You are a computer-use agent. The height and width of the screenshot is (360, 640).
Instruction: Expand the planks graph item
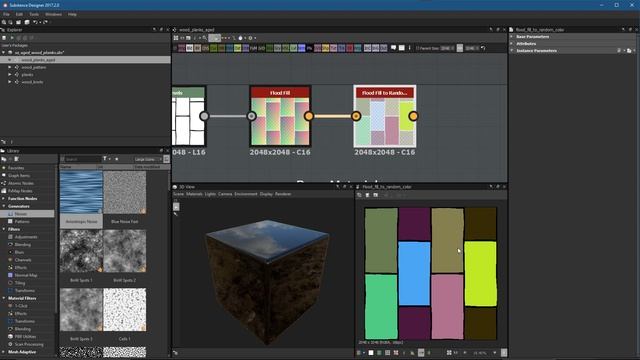10,75
